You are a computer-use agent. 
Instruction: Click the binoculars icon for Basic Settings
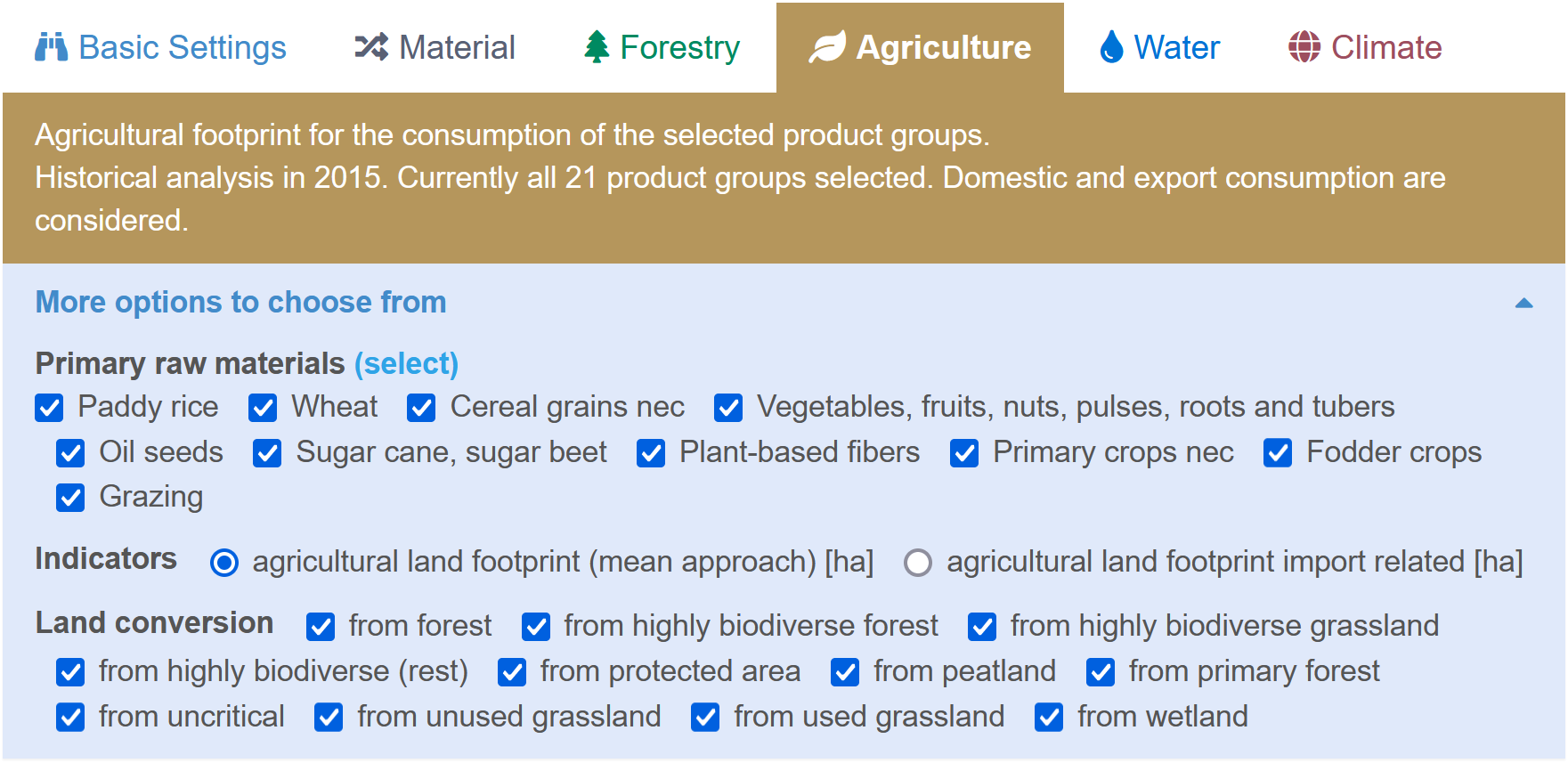(x=51, y=47)
